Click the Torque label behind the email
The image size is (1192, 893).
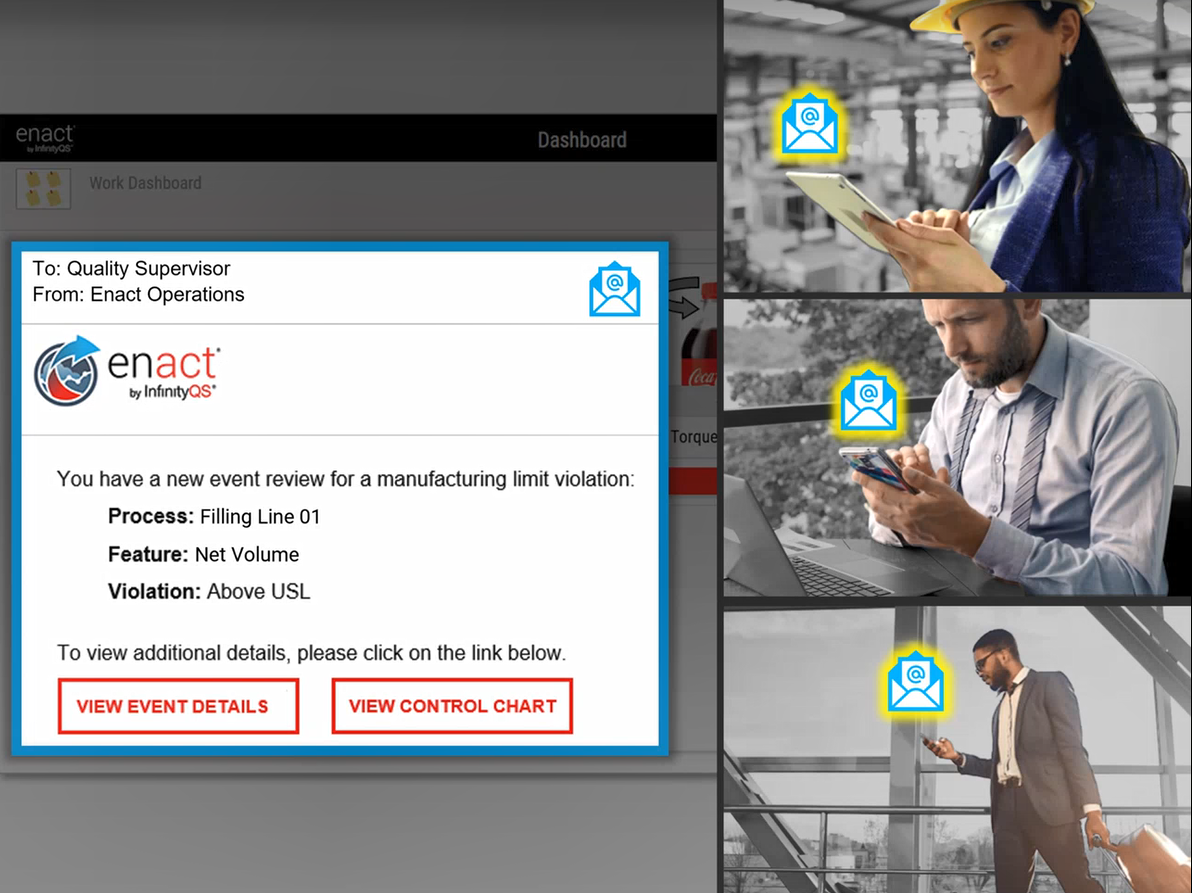pyautogui.click(x=693, y=437)
